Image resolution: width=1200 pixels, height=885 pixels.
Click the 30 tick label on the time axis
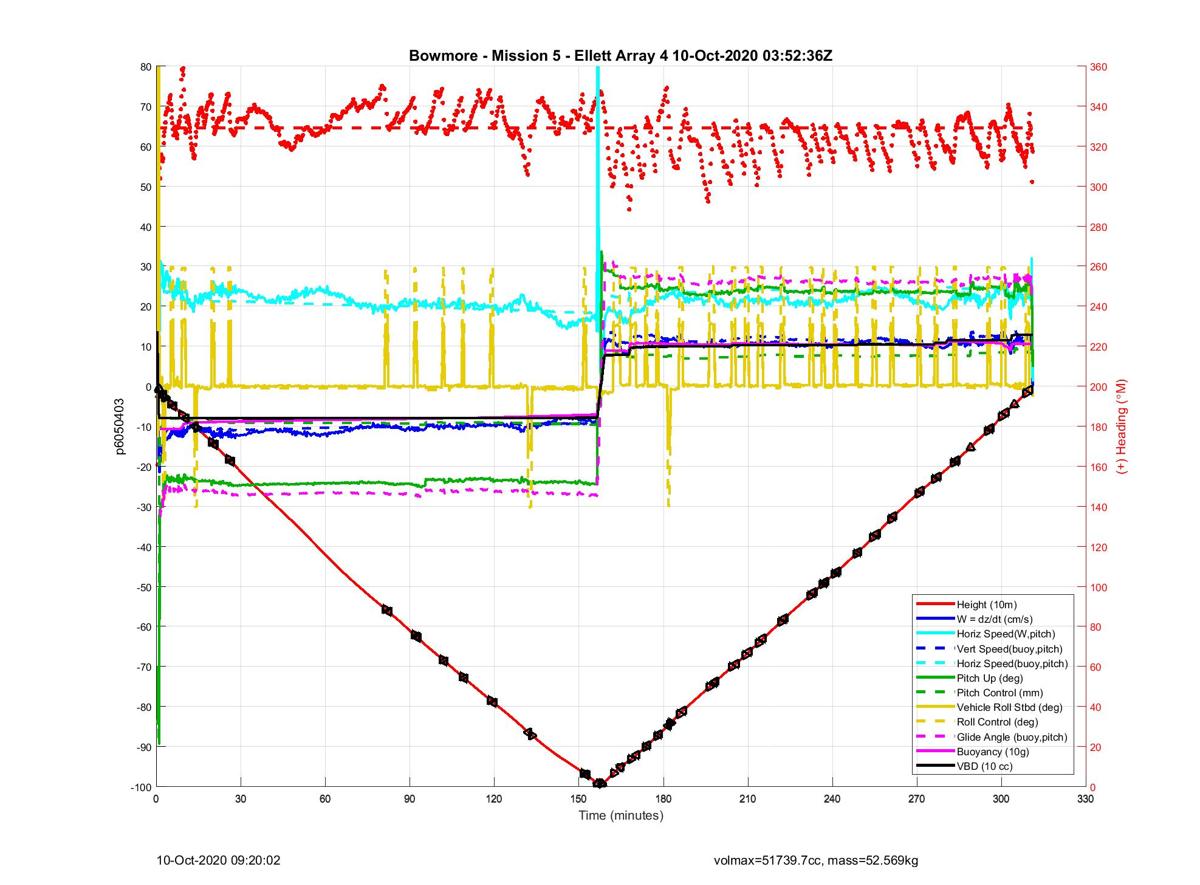click(240, 800)
